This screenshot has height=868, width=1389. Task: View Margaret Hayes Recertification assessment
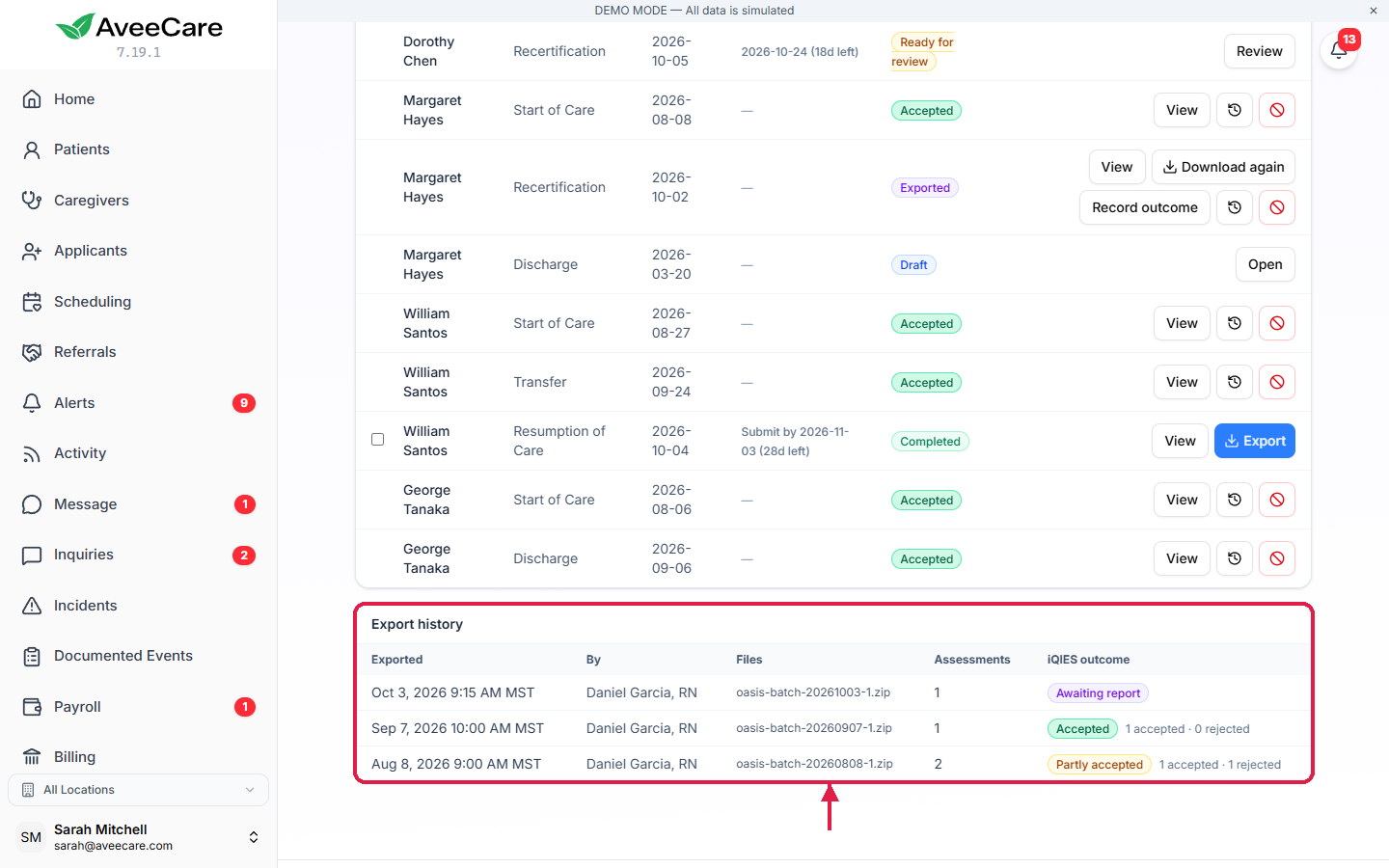[1117, 167]
